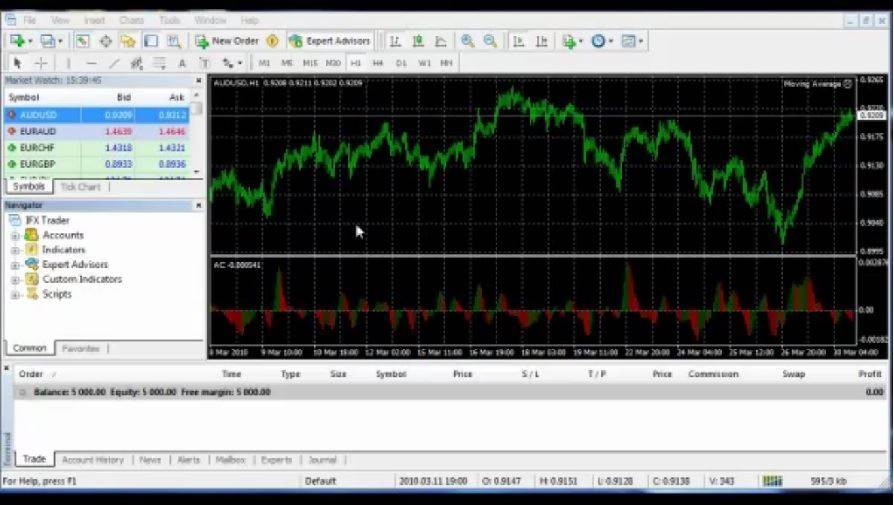Click the Market Watch vertical scrollbar

pyautogui.click(x=197, y=133)
